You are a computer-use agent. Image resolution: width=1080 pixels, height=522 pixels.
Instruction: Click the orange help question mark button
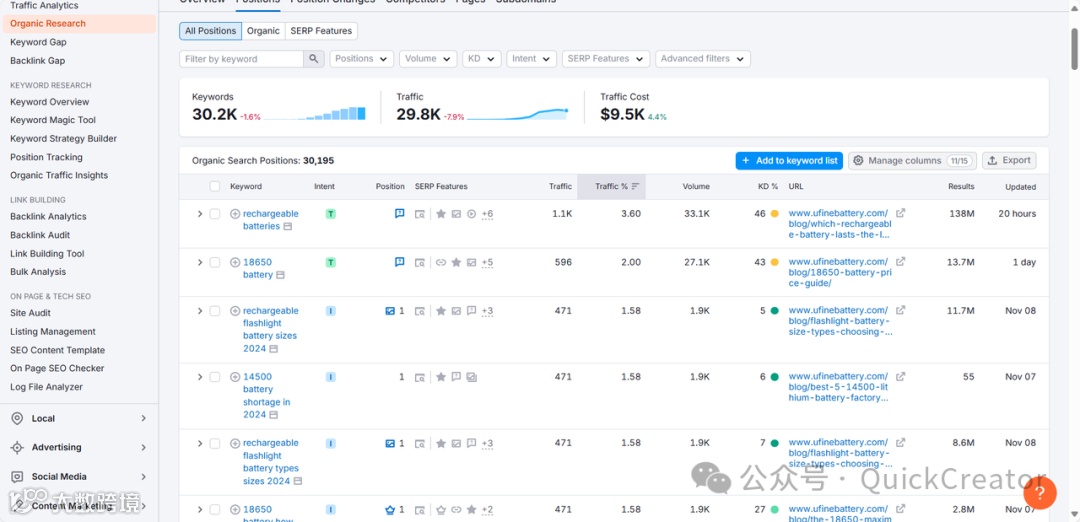[1040, 492]
